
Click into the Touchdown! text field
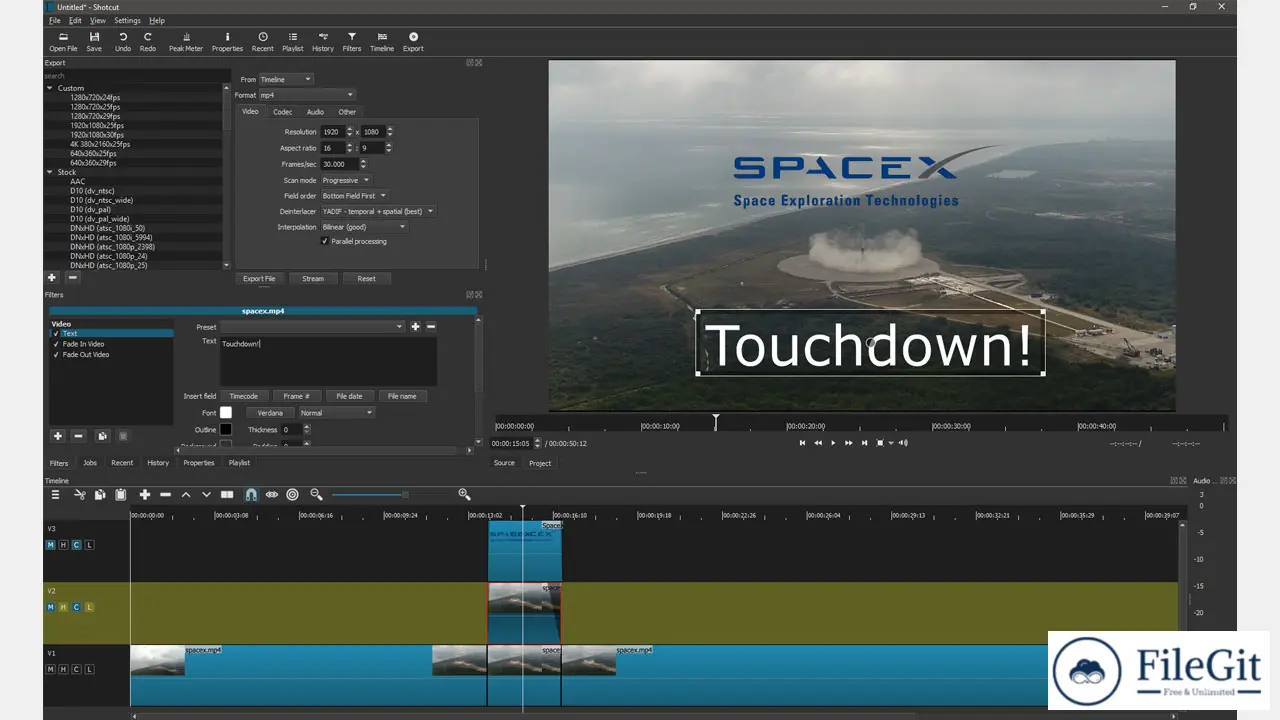point(328,361)
